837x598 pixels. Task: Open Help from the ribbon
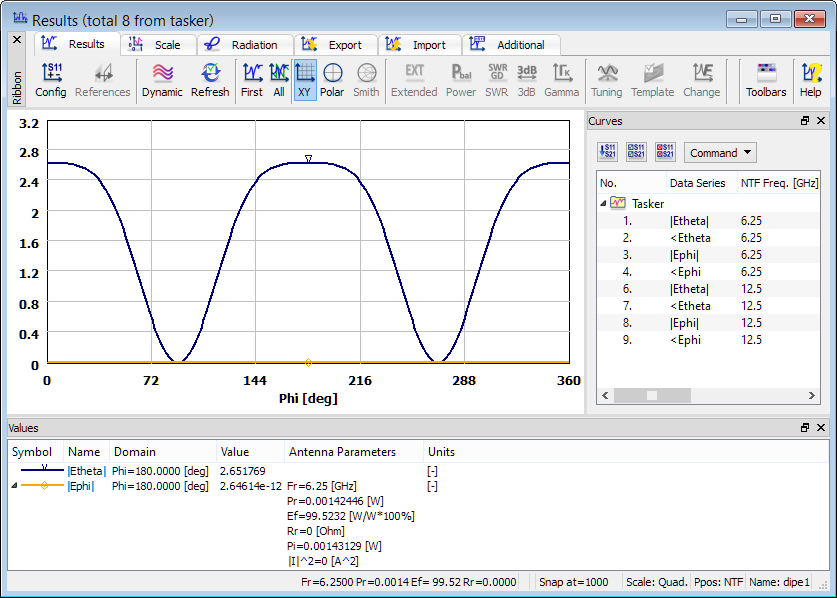810,80
